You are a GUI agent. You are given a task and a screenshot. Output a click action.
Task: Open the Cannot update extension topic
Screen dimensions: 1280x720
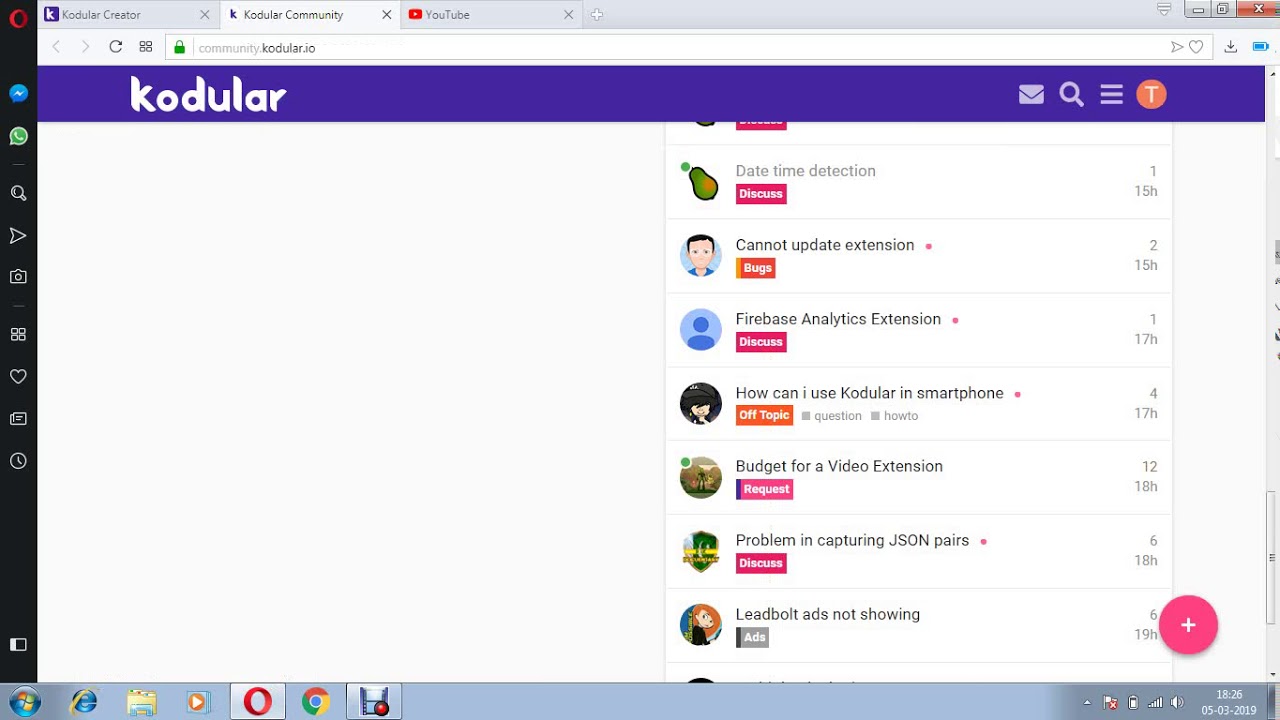825,245
